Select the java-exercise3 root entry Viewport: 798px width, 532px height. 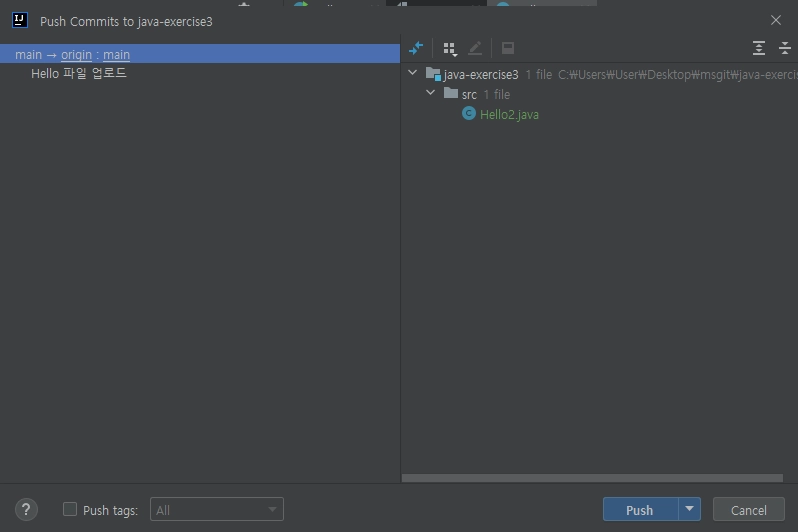tap(480, 75)
